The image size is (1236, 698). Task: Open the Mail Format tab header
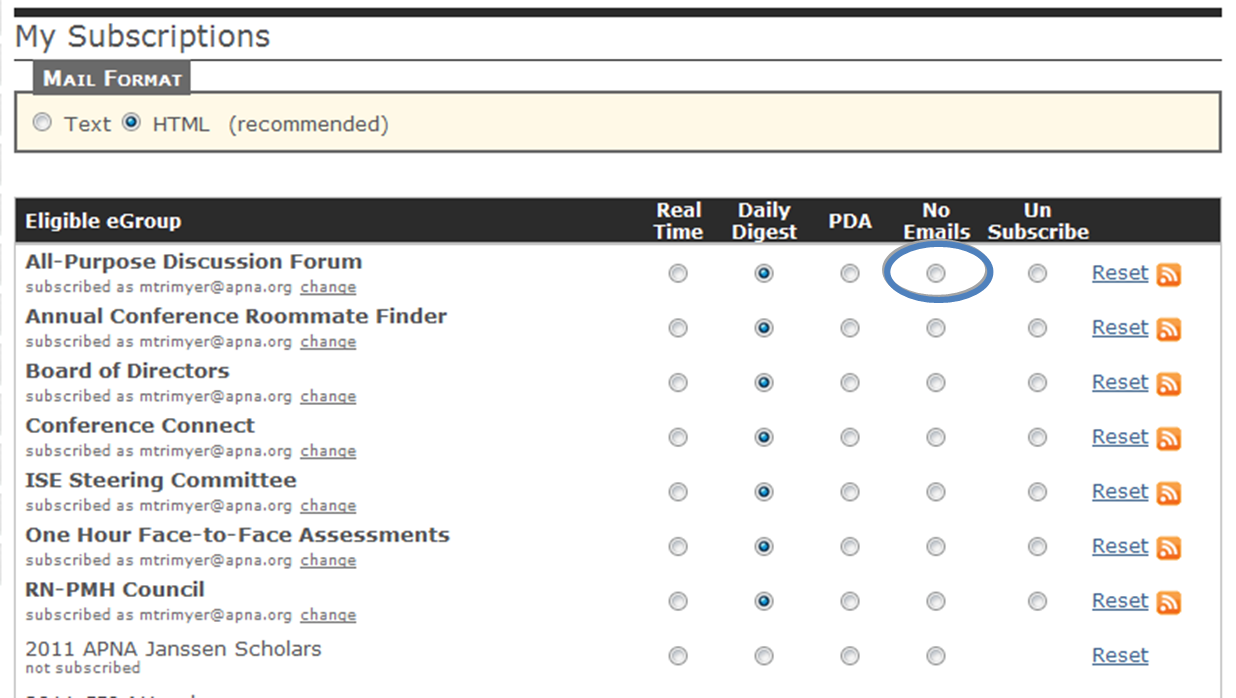coord(112,78)
